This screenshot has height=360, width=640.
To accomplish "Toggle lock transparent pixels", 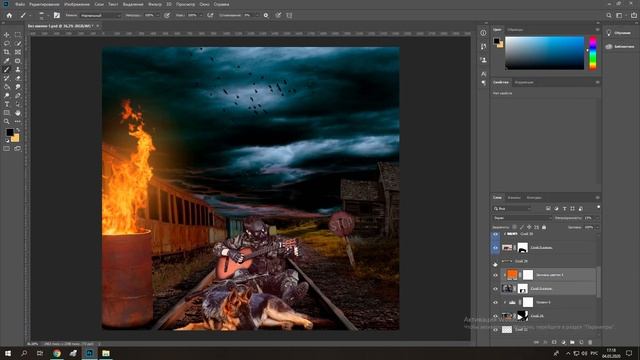I will 514,227.
